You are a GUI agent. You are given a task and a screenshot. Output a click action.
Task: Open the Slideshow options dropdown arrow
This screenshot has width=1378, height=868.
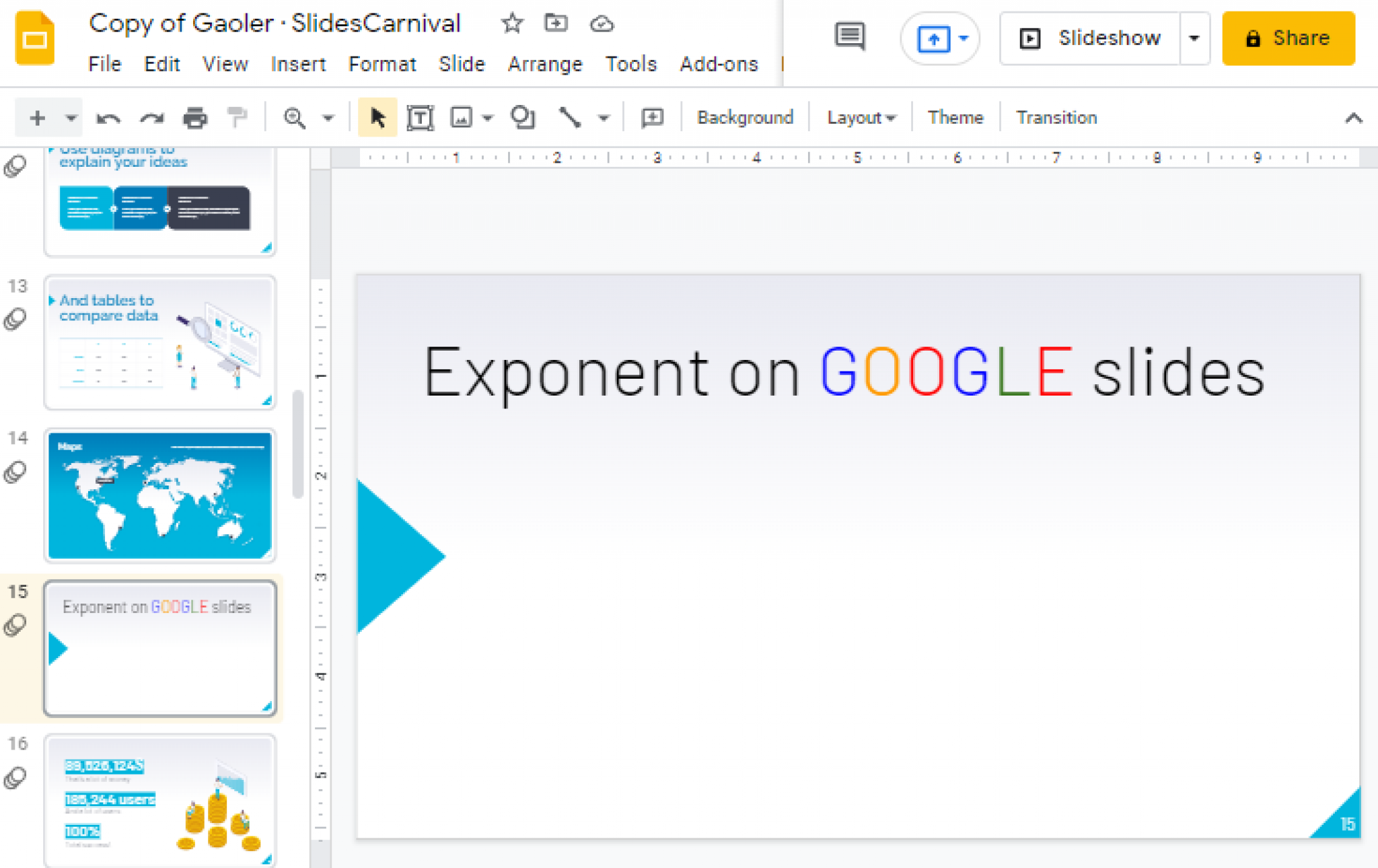[1194, 38]
